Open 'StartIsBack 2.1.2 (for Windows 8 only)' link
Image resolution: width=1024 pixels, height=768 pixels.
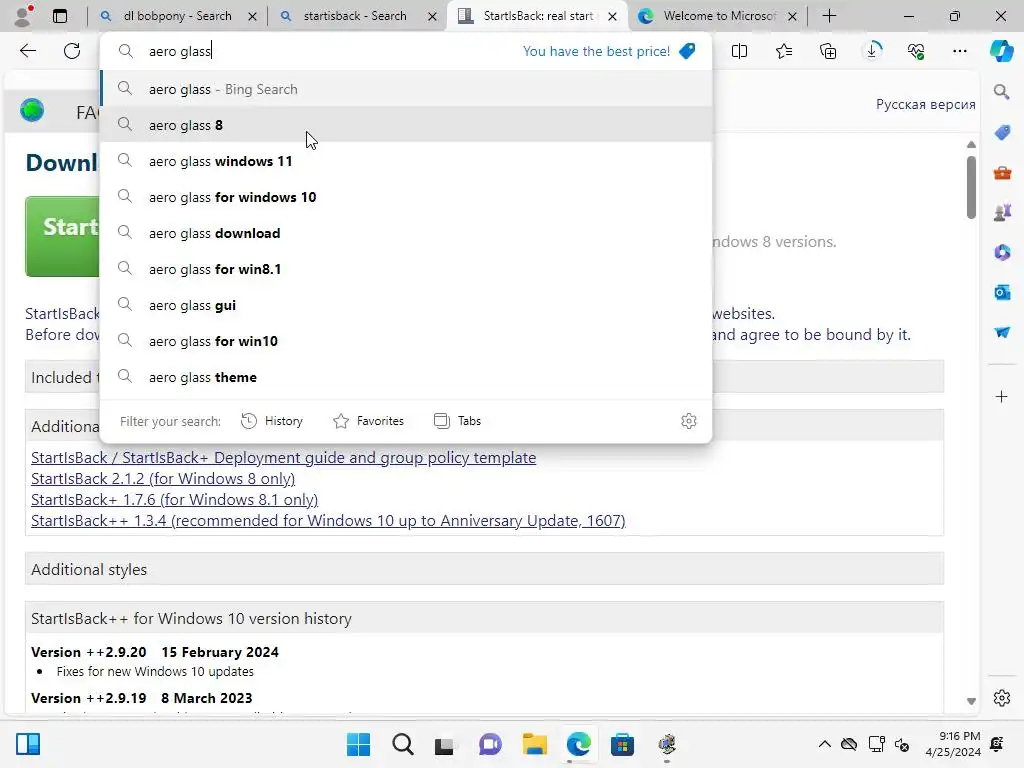click(x=163, y=479)
